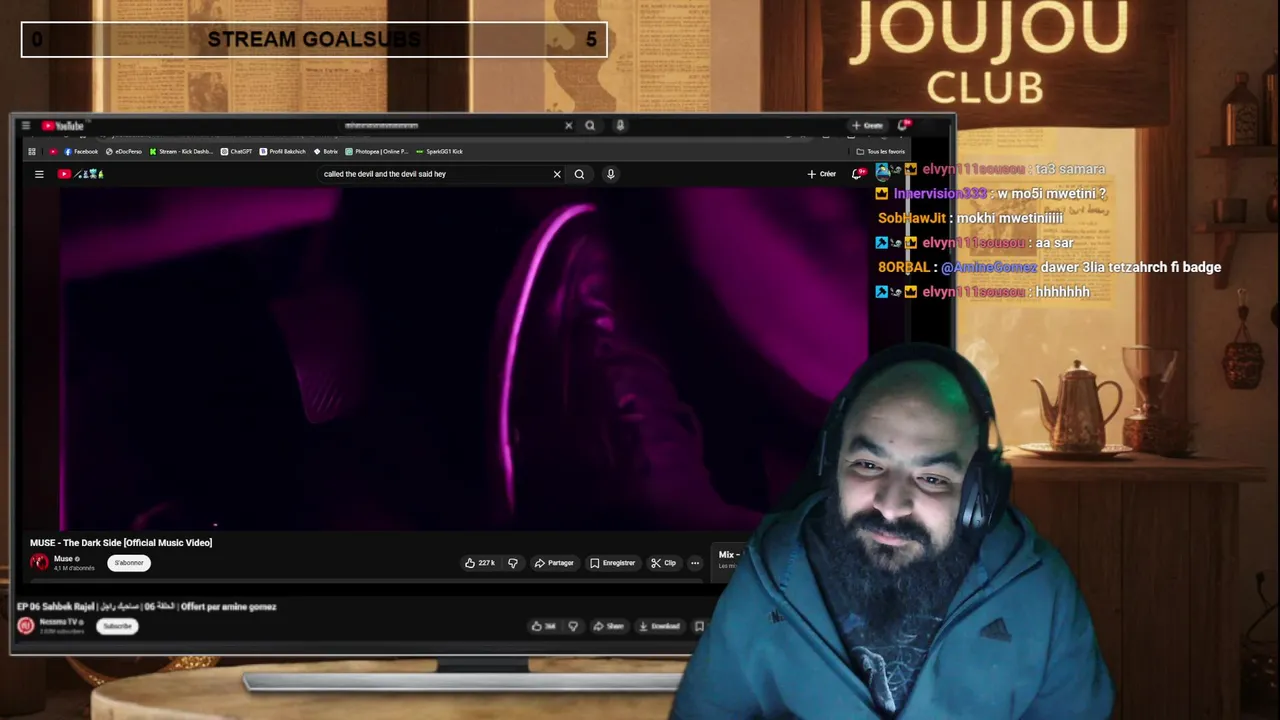Expand the 'Tous les favoris' bookmarks folder
The image size is (1280, 720).
click(881, 152)
